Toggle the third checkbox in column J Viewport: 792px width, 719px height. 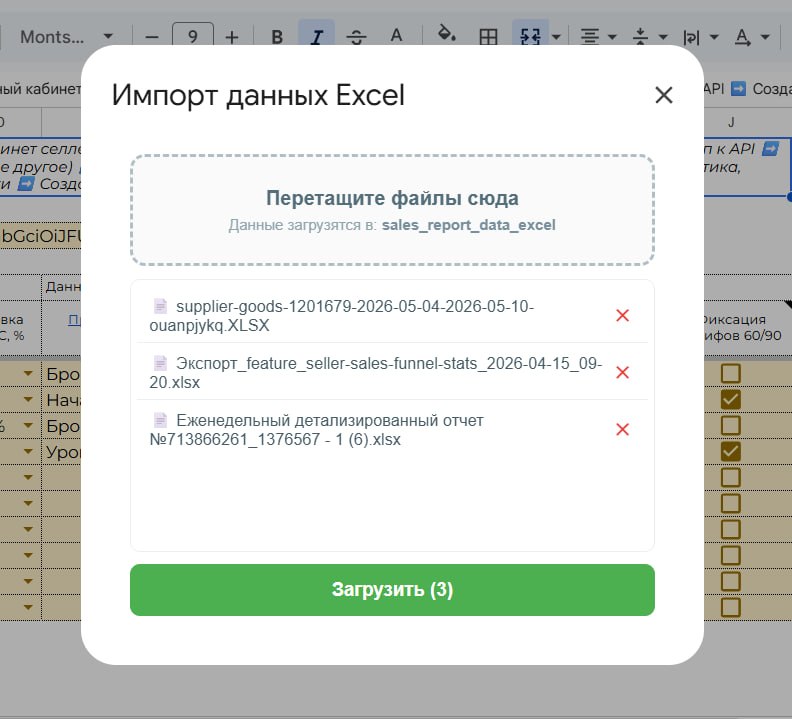pyautogui.click(x=730, y=425)
